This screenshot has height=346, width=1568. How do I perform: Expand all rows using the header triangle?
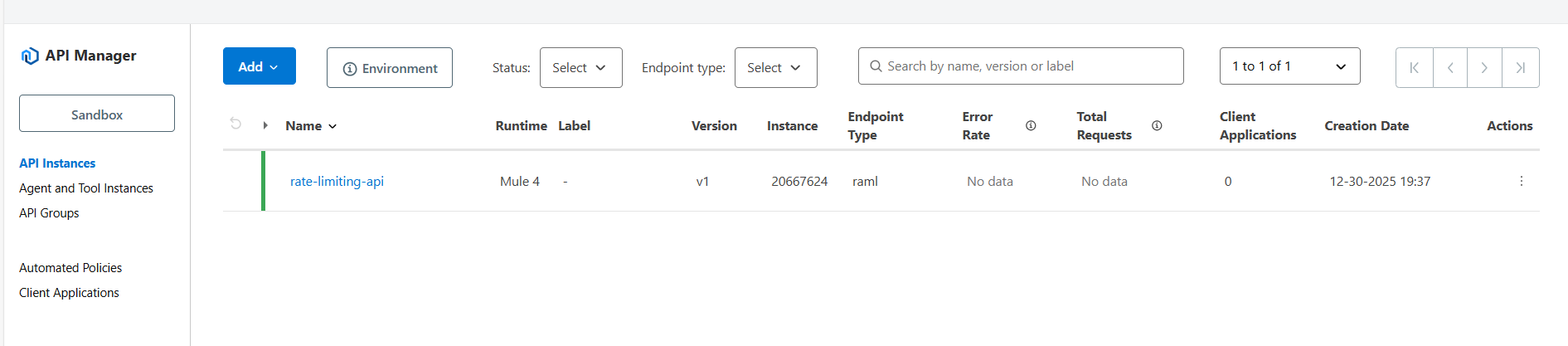pyautogui.click(x=265, y=125)
